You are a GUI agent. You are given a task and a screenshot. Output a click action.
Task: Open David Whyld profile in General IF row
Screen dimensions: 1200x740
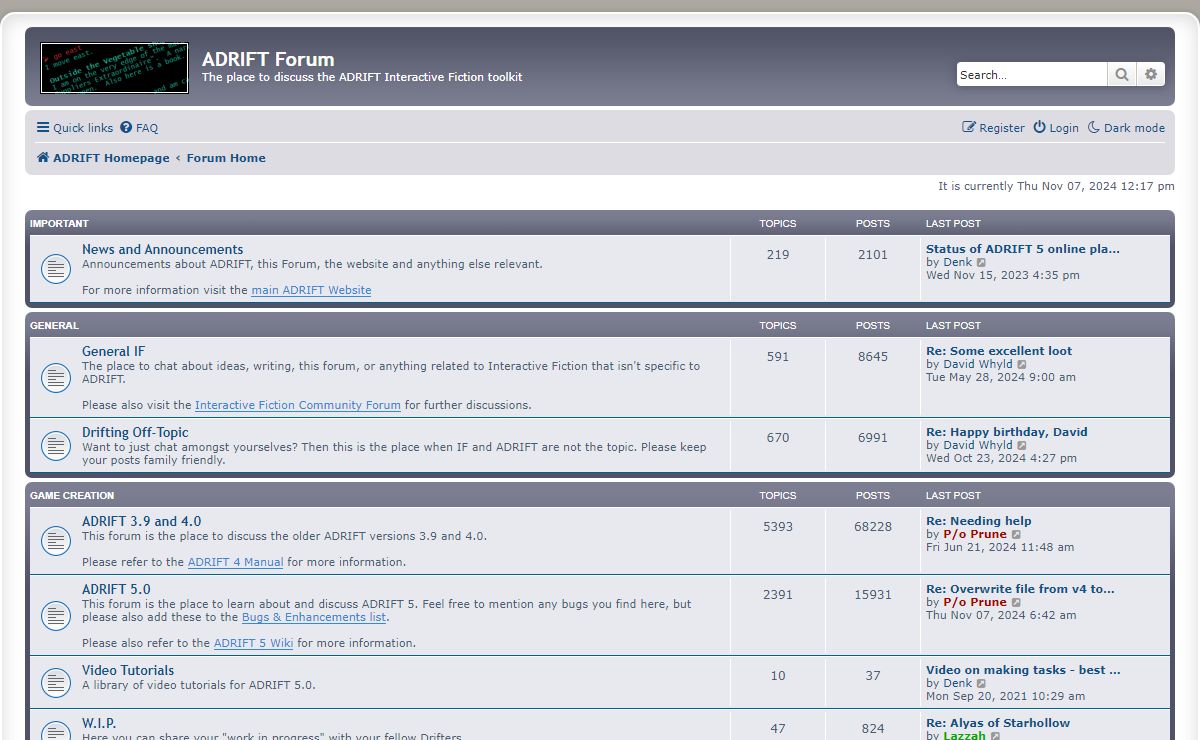coord(978,365)
